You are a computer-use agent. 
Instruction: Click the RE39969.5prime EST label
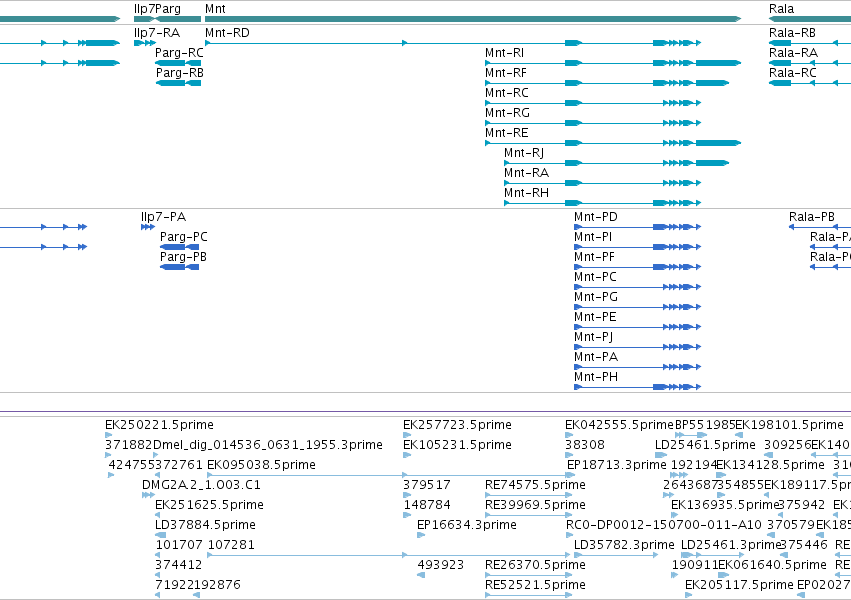point(535,505)
